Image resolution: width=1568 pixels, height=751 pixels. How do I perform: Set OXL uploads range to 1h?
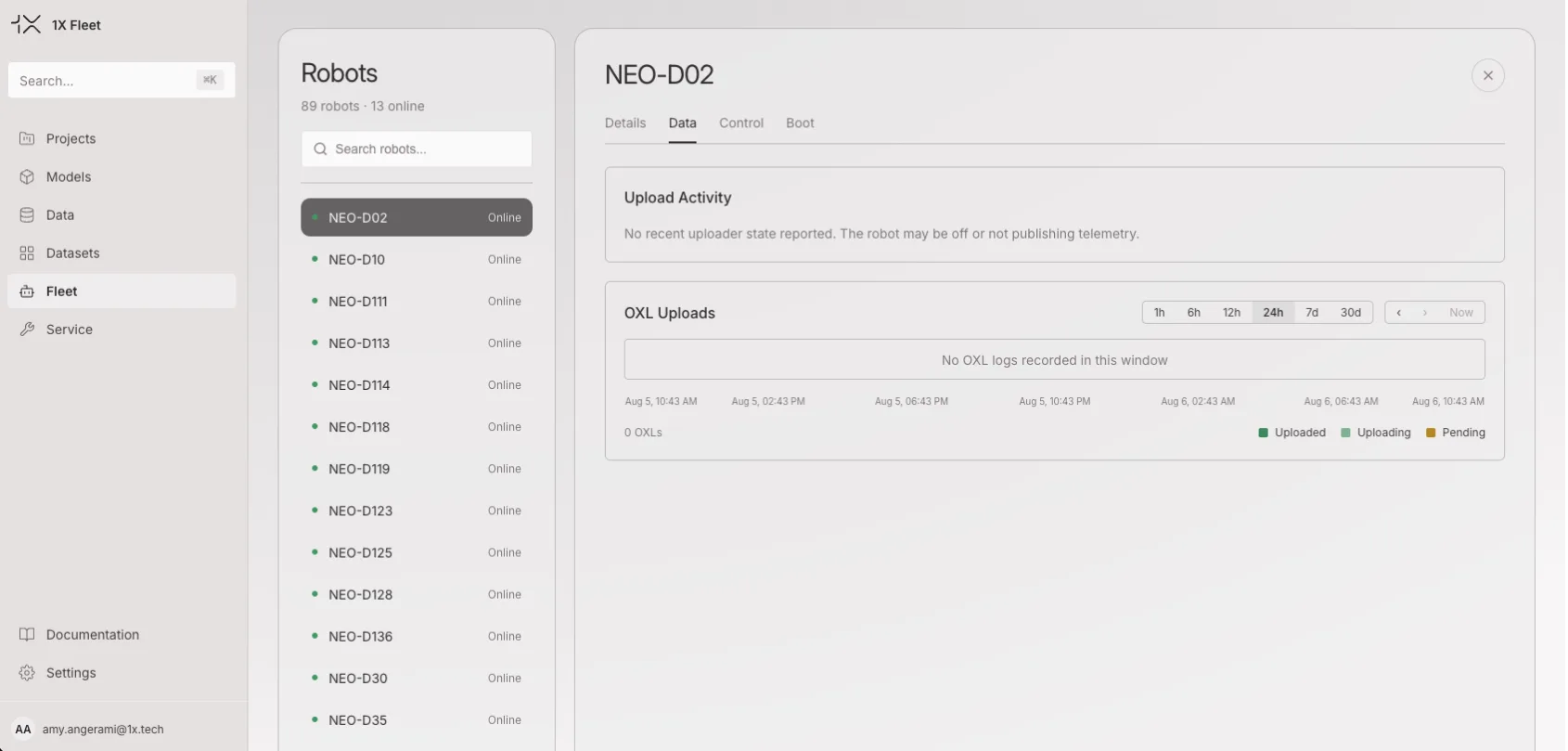coord(1159,312)
